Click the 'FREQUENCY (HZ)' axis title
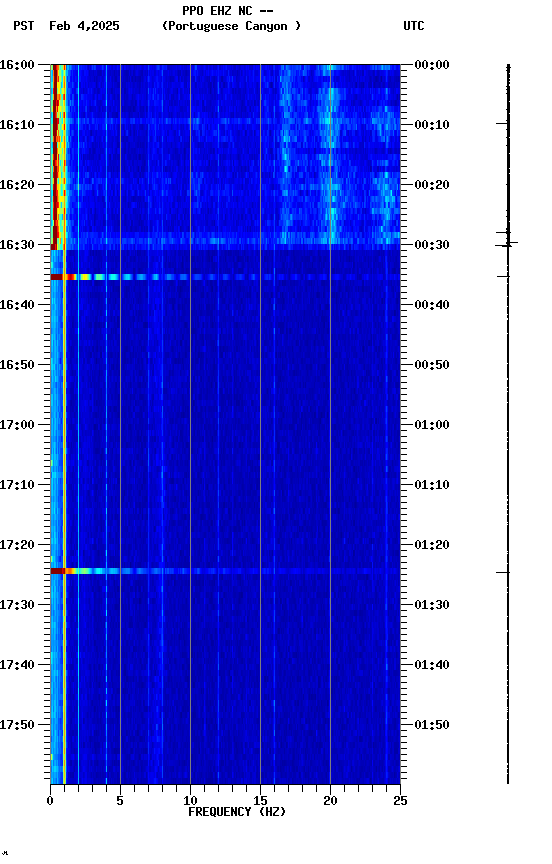Screen dimensions: 552x864 (237, 812)
